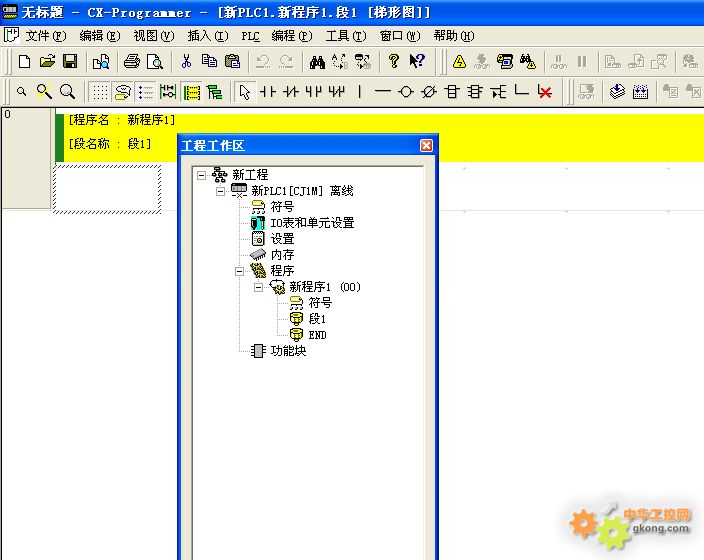704x560 pixels.
Task: Insert a new horizontal line
Action: [x=383, y=92]
